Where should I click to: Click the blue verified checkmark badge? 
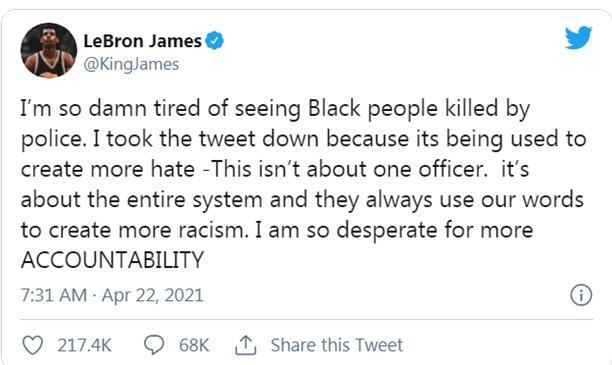(x=214, y=41)
